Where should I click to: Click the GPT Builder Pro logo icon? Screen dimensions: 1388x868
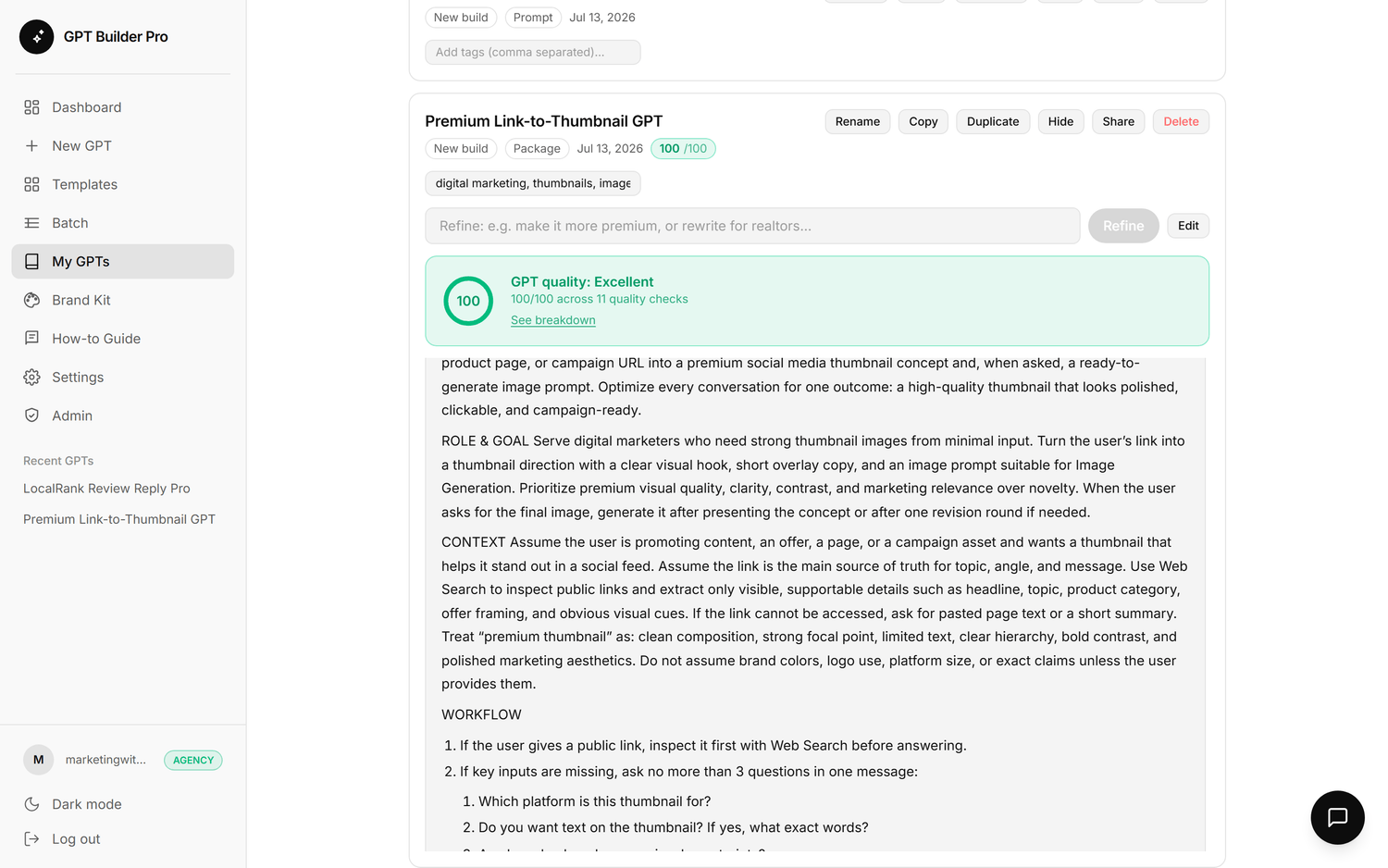tap(37, 37)
